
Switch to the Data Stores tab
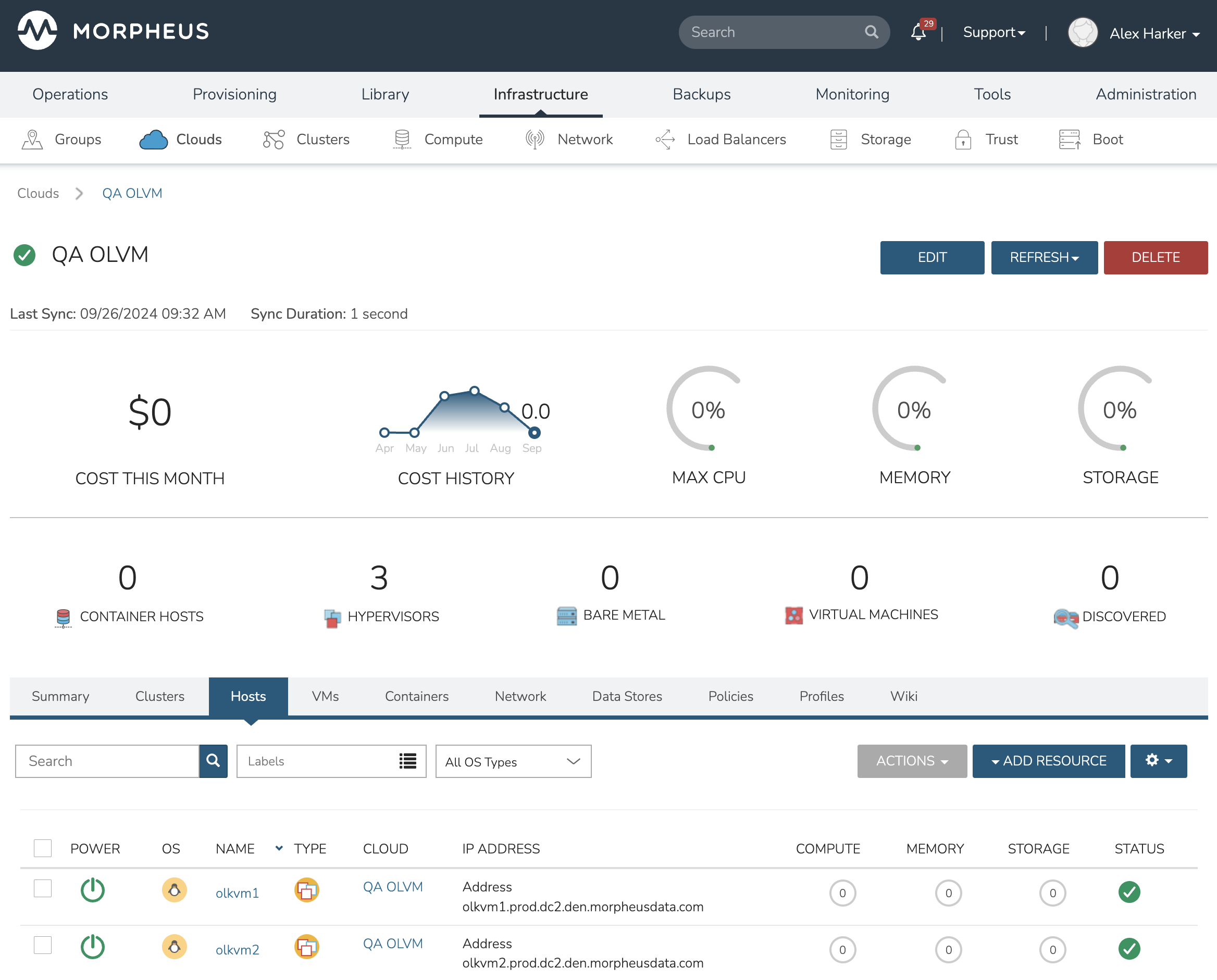pyautogui.click(x=627, y=696)
